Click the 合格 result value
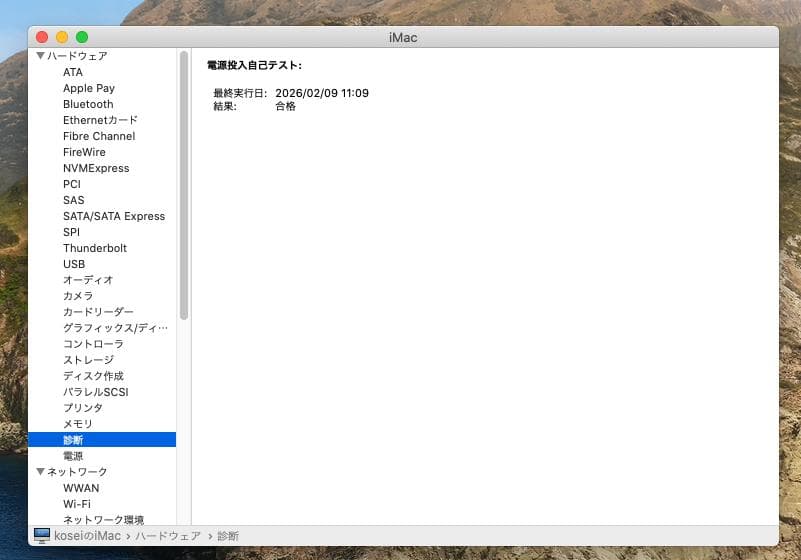 pos(286,106)
